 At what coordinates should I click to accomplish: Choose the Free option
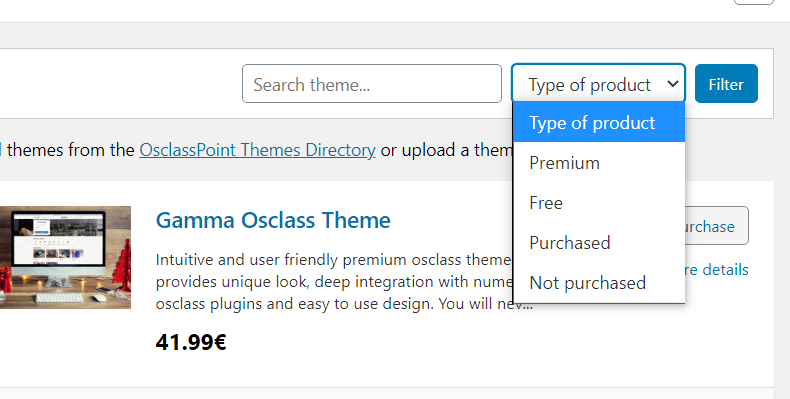click(599, 203)
